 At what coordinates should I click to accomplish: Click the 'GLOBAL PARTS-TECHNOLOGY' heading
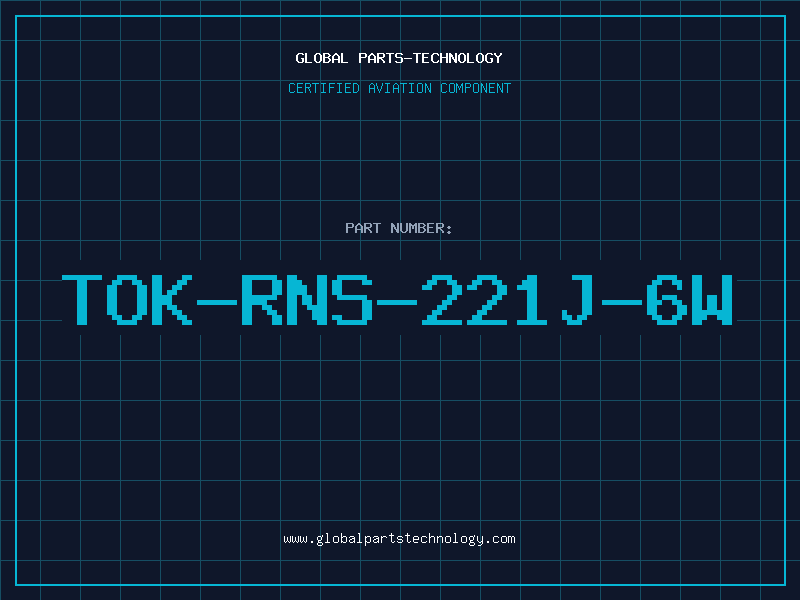coord(399,58)
